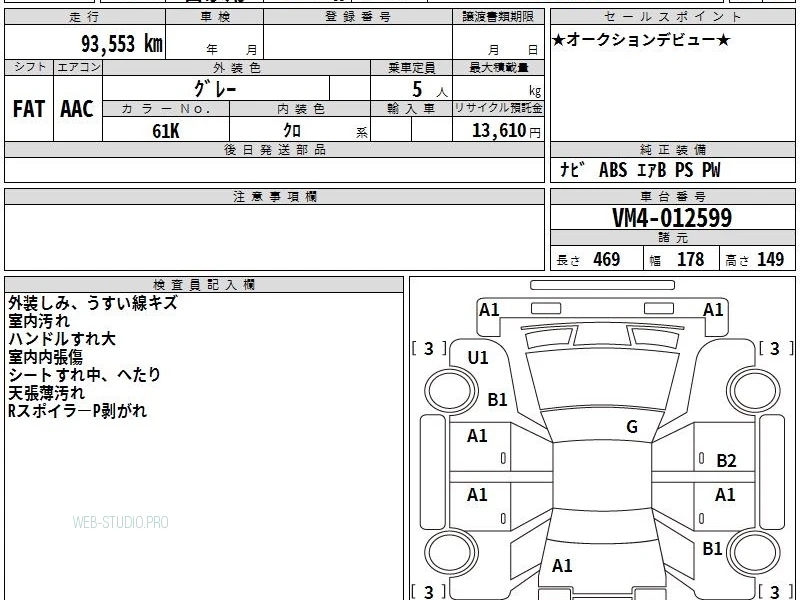Click the 注意事項欄 section header
This screenshot has width=800, height=600.
click(274, 196)
